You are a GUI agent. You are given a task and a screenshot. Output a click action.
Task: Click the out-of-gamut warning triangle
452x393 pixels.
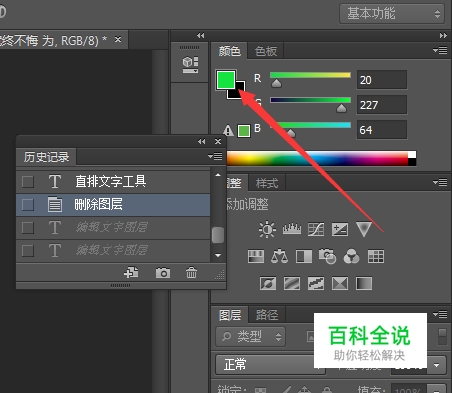[x=228, y=130]
